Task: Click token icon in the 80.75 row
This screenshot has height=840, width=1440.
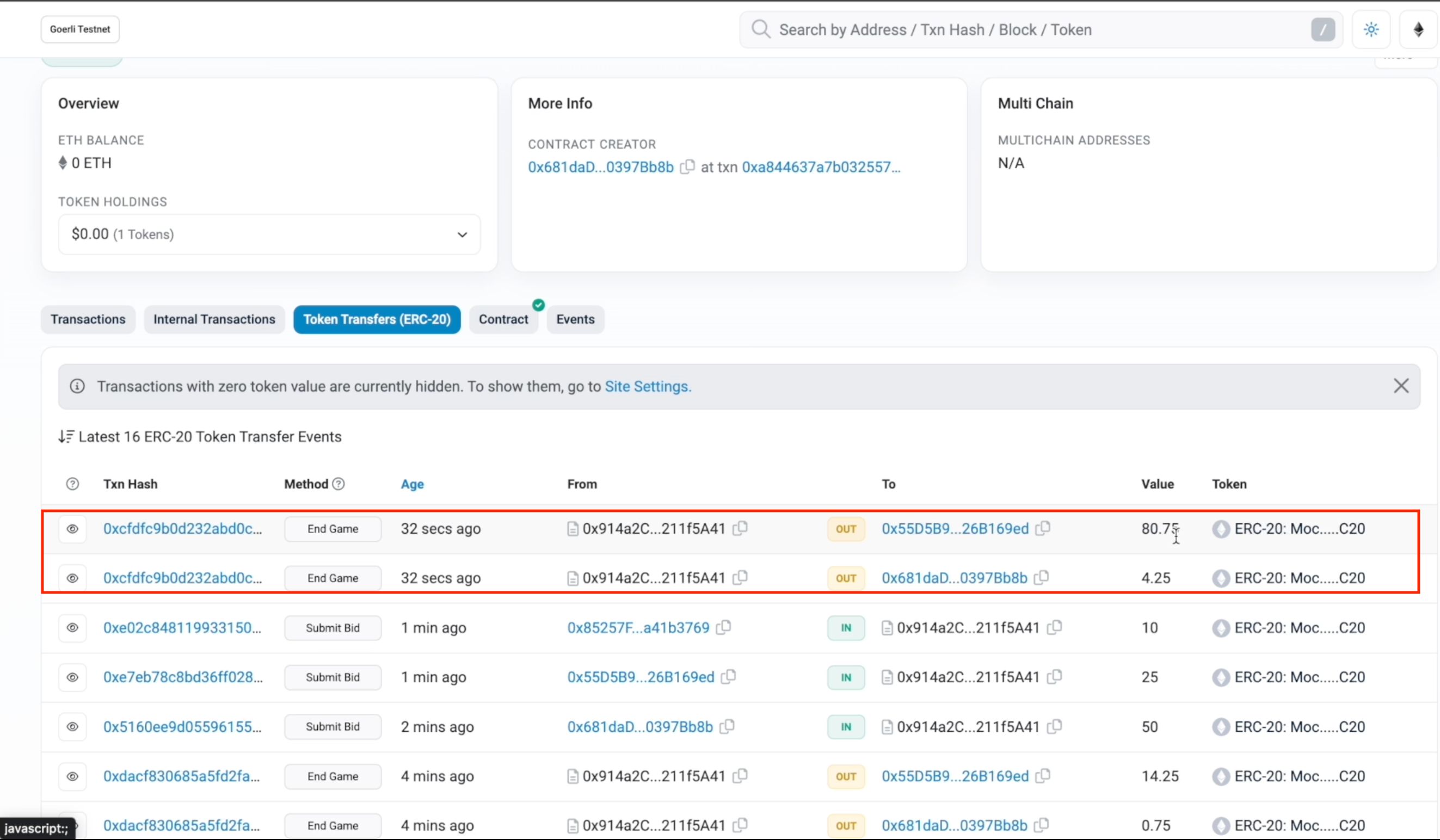Action: tap(1221, 529)
